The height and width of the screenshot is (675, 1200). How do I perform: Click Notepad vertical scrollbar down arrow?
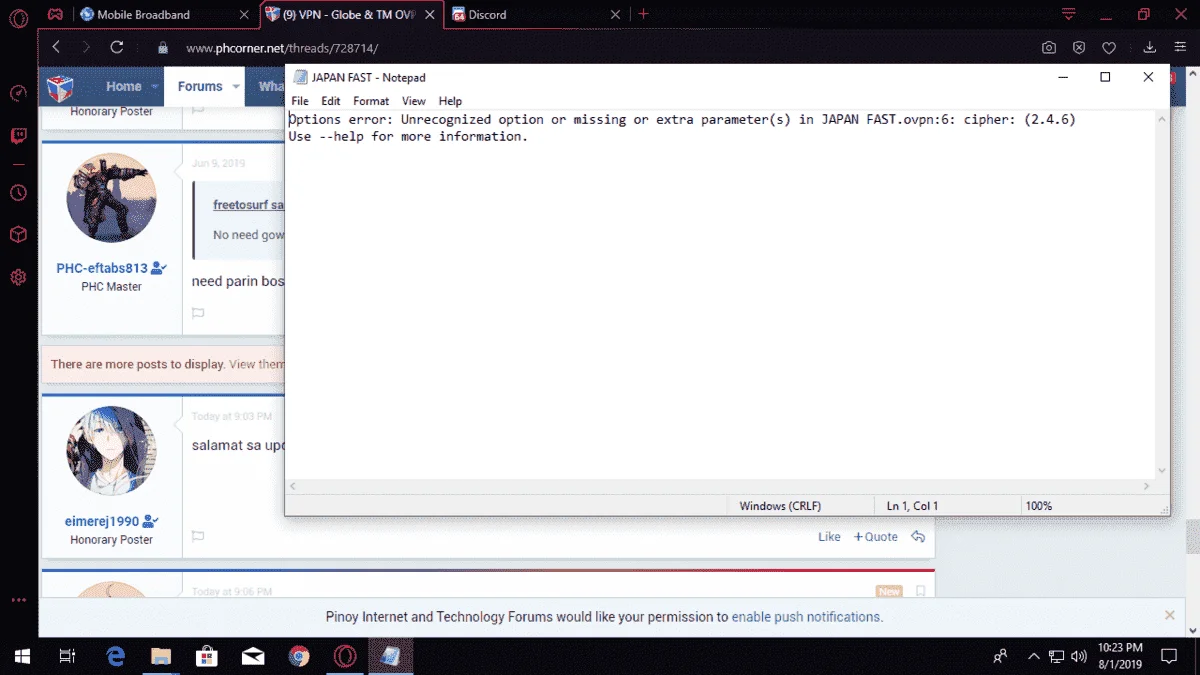(1161, 470)
